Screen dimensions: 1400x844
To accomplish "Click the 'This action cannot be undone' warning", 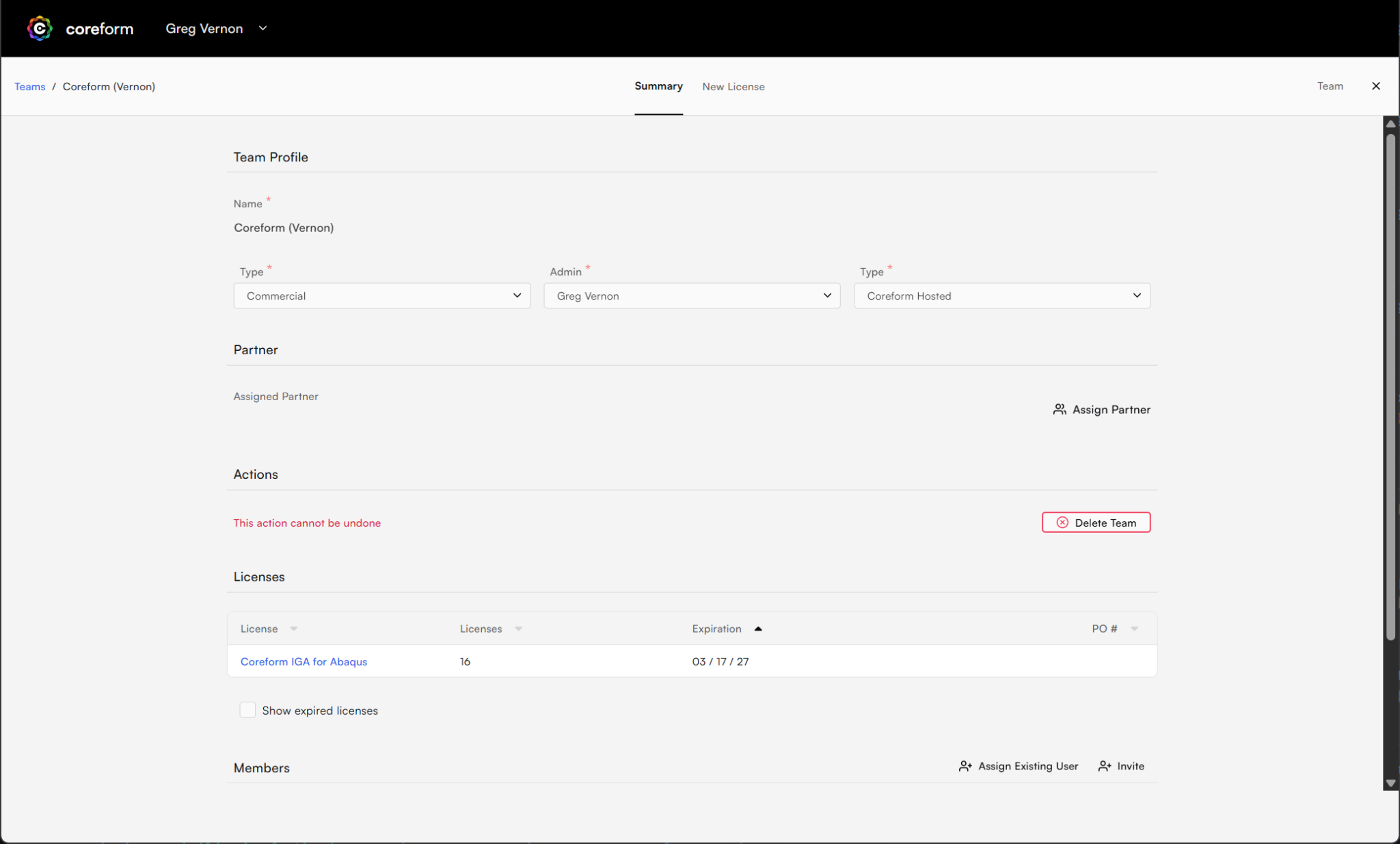I will [307, 523].
